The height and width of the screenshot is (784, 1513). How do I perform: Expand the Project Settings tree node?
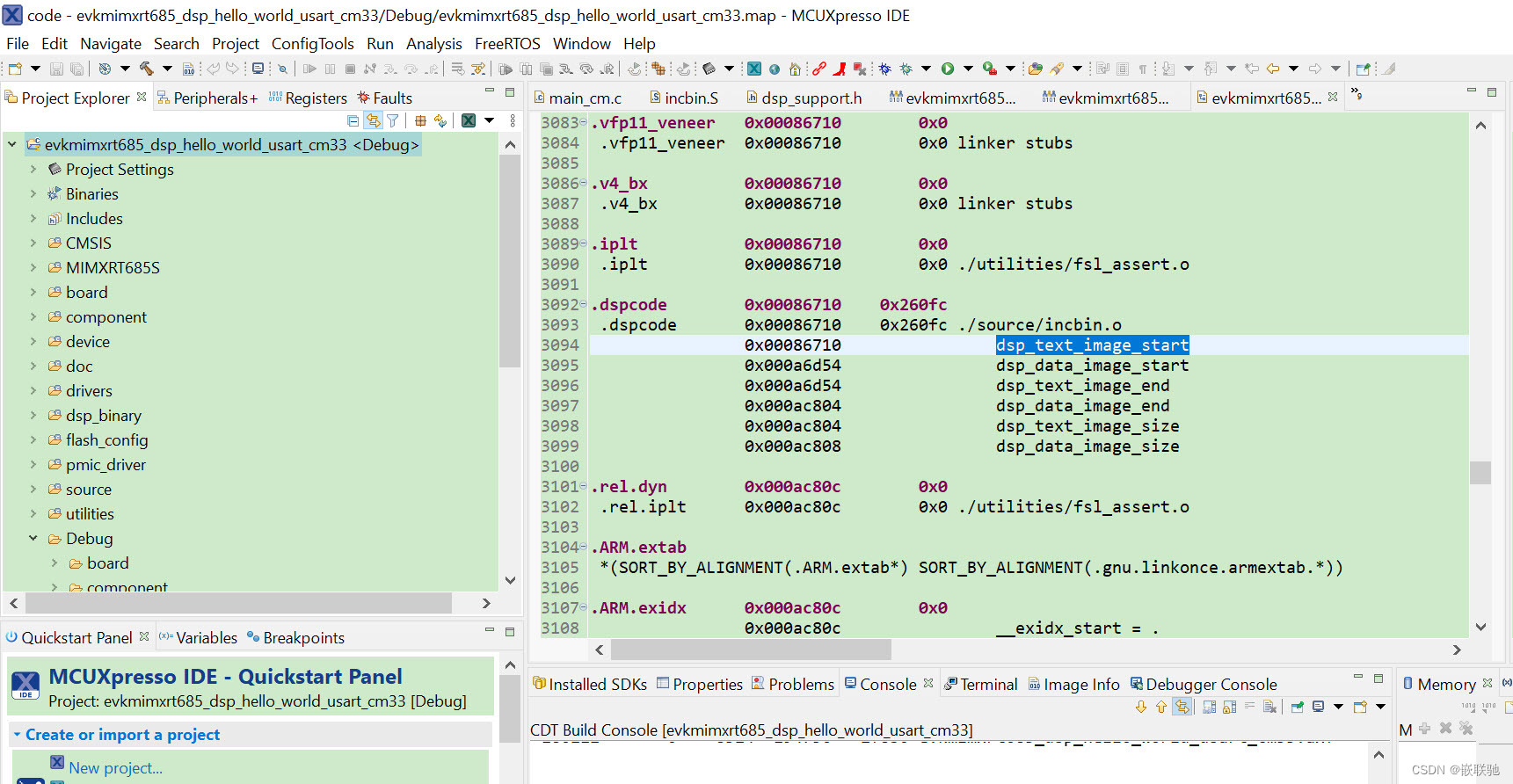(x=33, y=169)
